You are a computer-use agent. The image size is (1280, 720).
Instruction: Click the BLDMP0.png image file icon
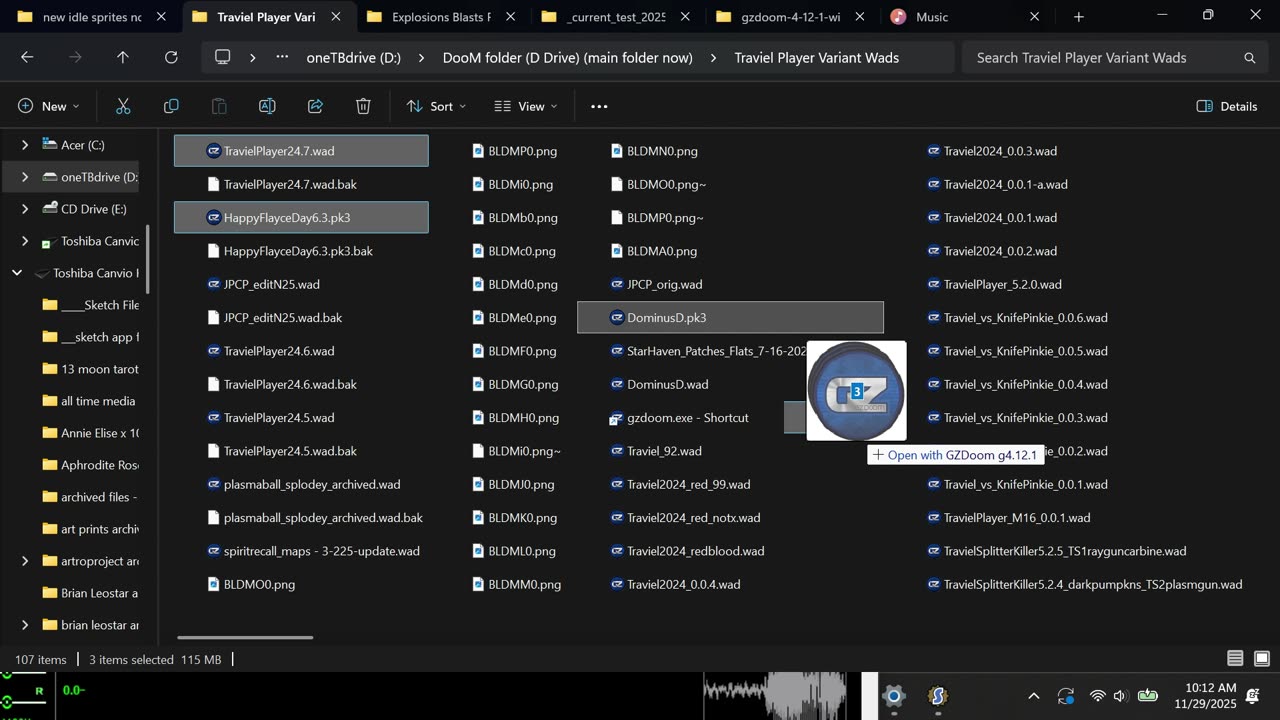(478, 151)
